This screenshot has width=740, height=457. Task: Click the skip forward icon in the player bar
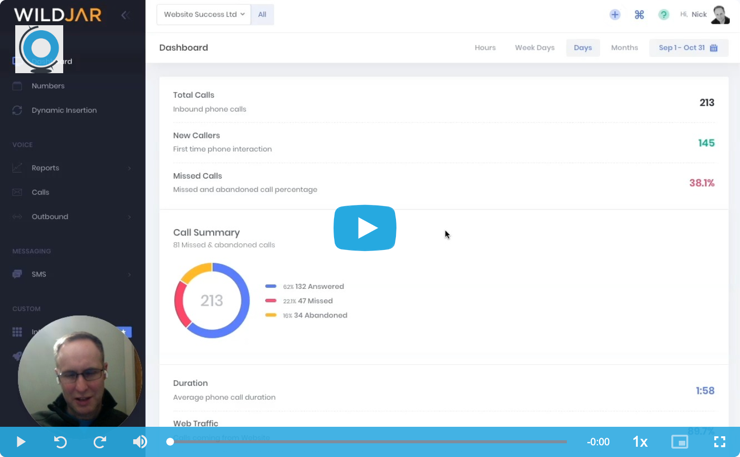click(100, 442)
